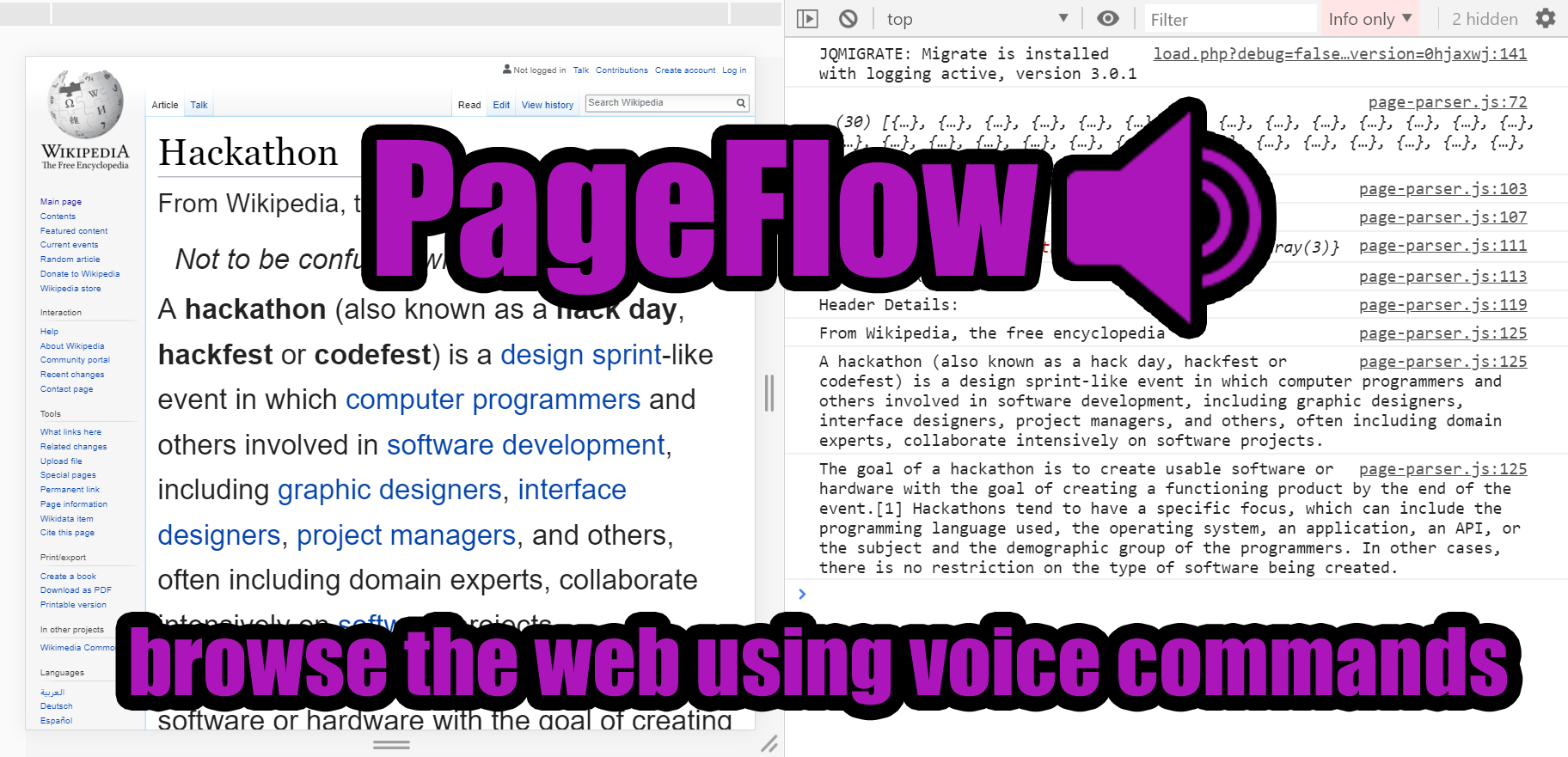1568x757 pixels.
Task: Open source link page-parser.js:119
Action: [x=1443, y=305]
